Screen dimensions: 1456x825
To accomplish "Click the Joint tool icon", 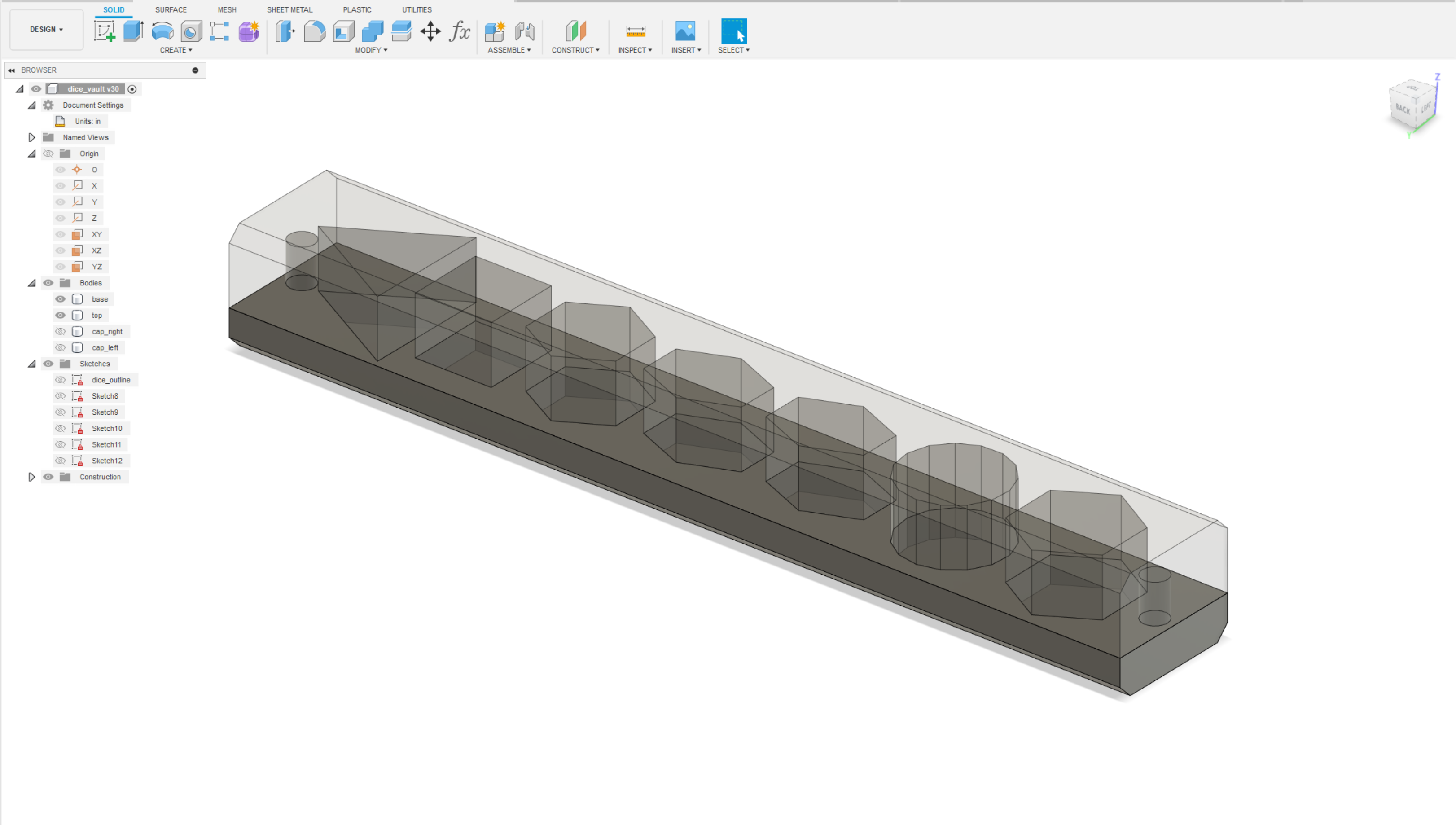I will [x=525, y=31].
